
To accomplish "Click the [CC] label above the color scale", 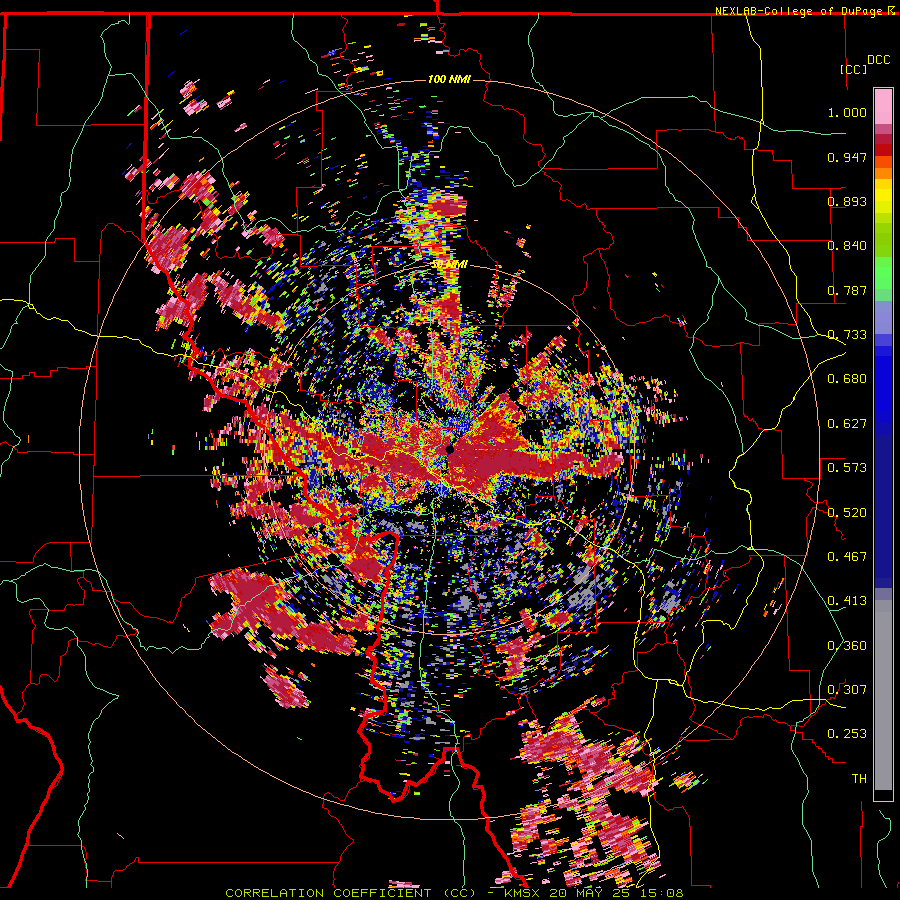I will (853, 69).
